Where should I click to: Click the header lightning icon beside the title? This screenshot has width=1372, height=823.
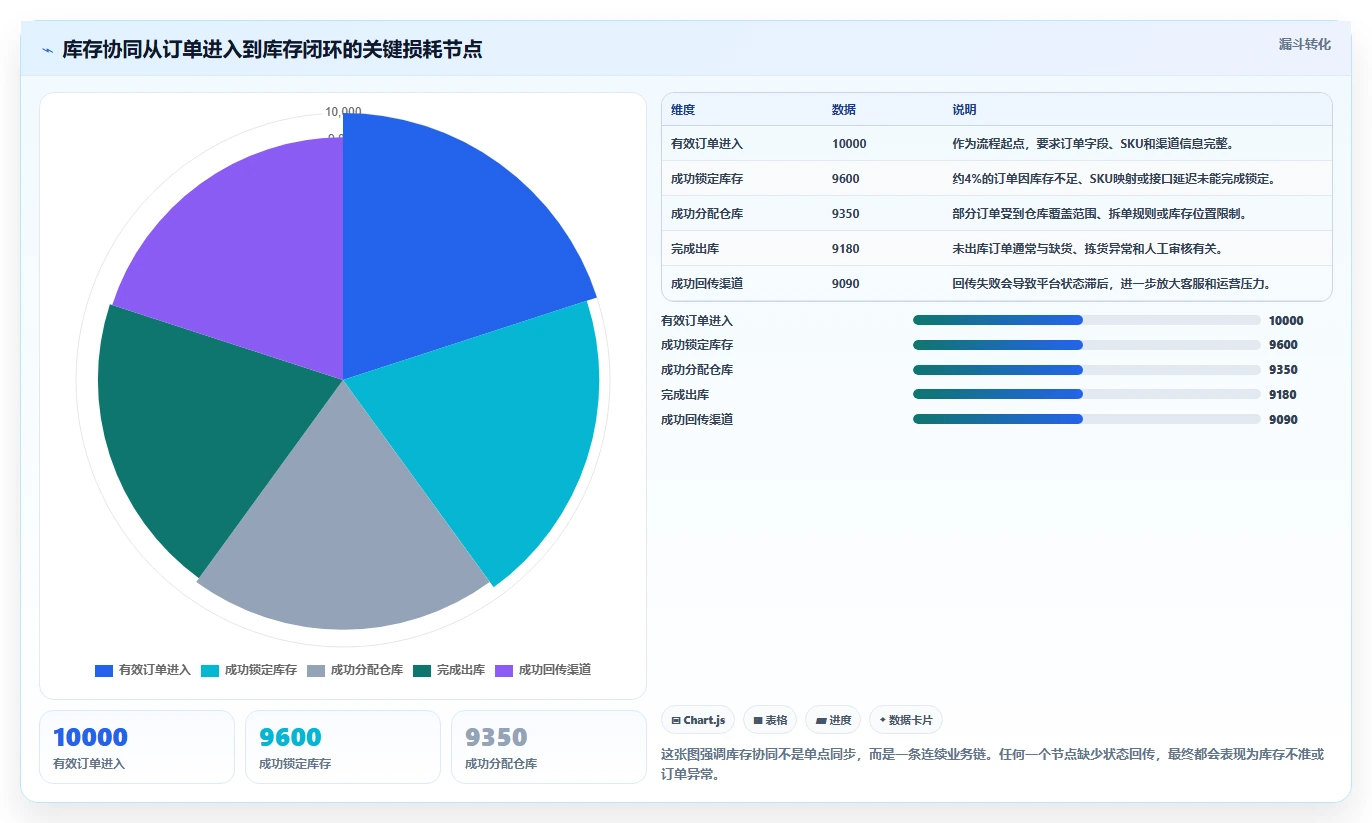point(47,50)
